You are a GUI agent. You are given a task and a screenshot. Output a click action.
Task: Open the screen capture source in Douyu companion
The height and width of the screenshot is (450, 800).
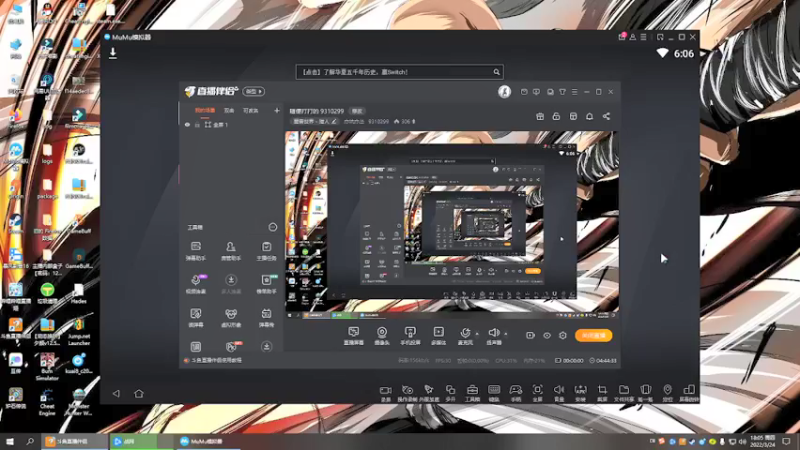pyautogui.click(x=353, y=336)
